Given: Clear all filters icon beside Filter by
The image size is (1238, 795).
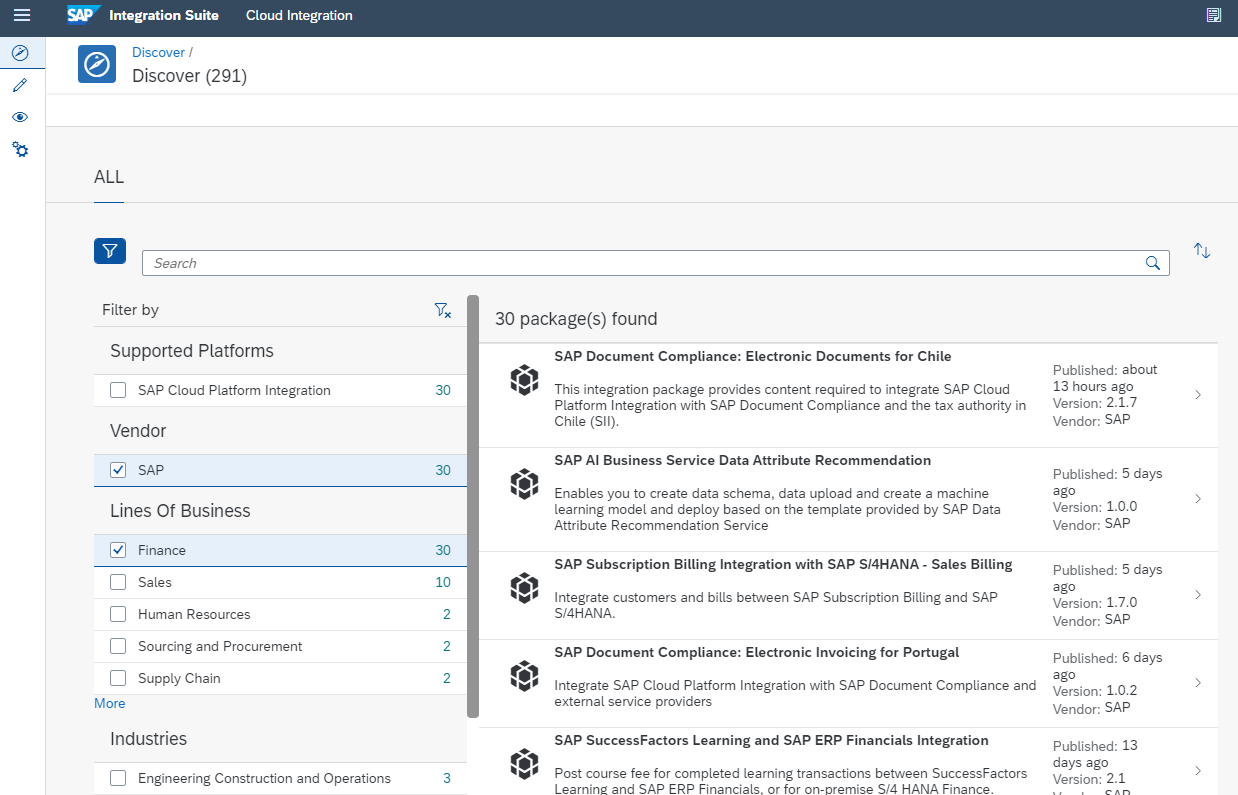Looking at the screenshot, I should click(443, 310).
